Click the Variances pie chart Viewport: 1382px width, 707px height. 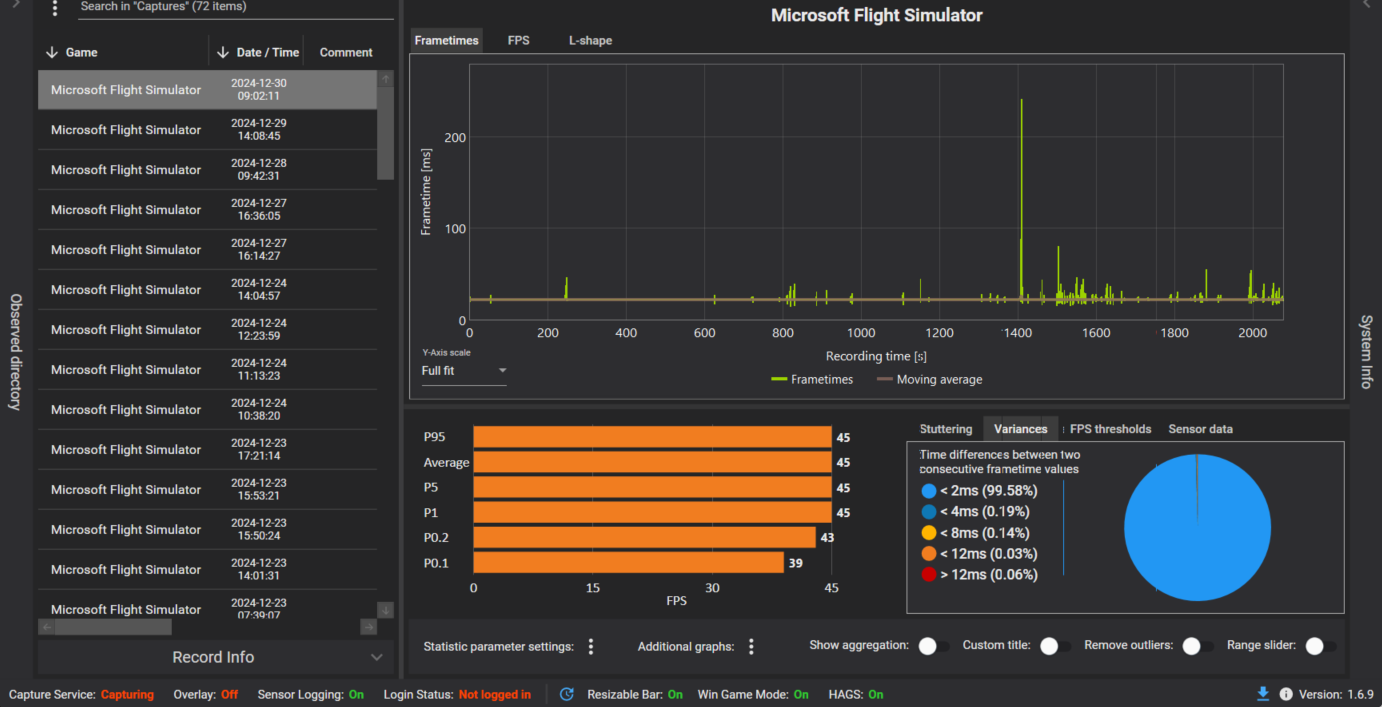[x=1197, y=528]
